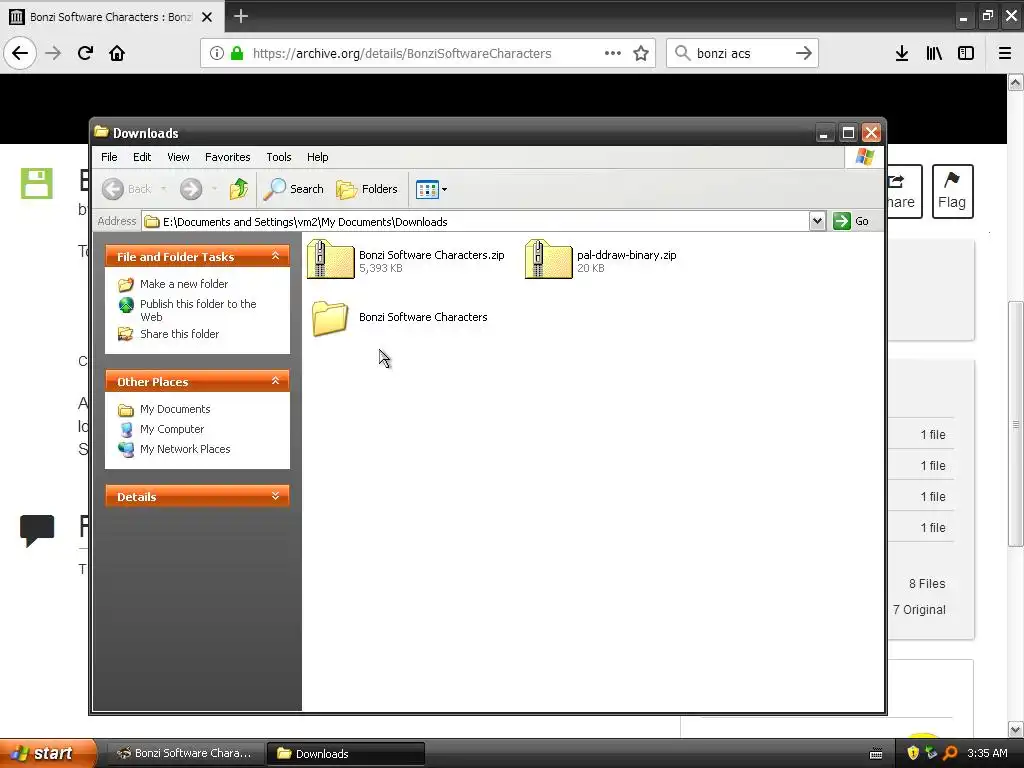Image resolution: width=1024 pixels, height=768 pixels.
Task: Open Forward history dropdown arrow
Action: (x=214, y=189)
